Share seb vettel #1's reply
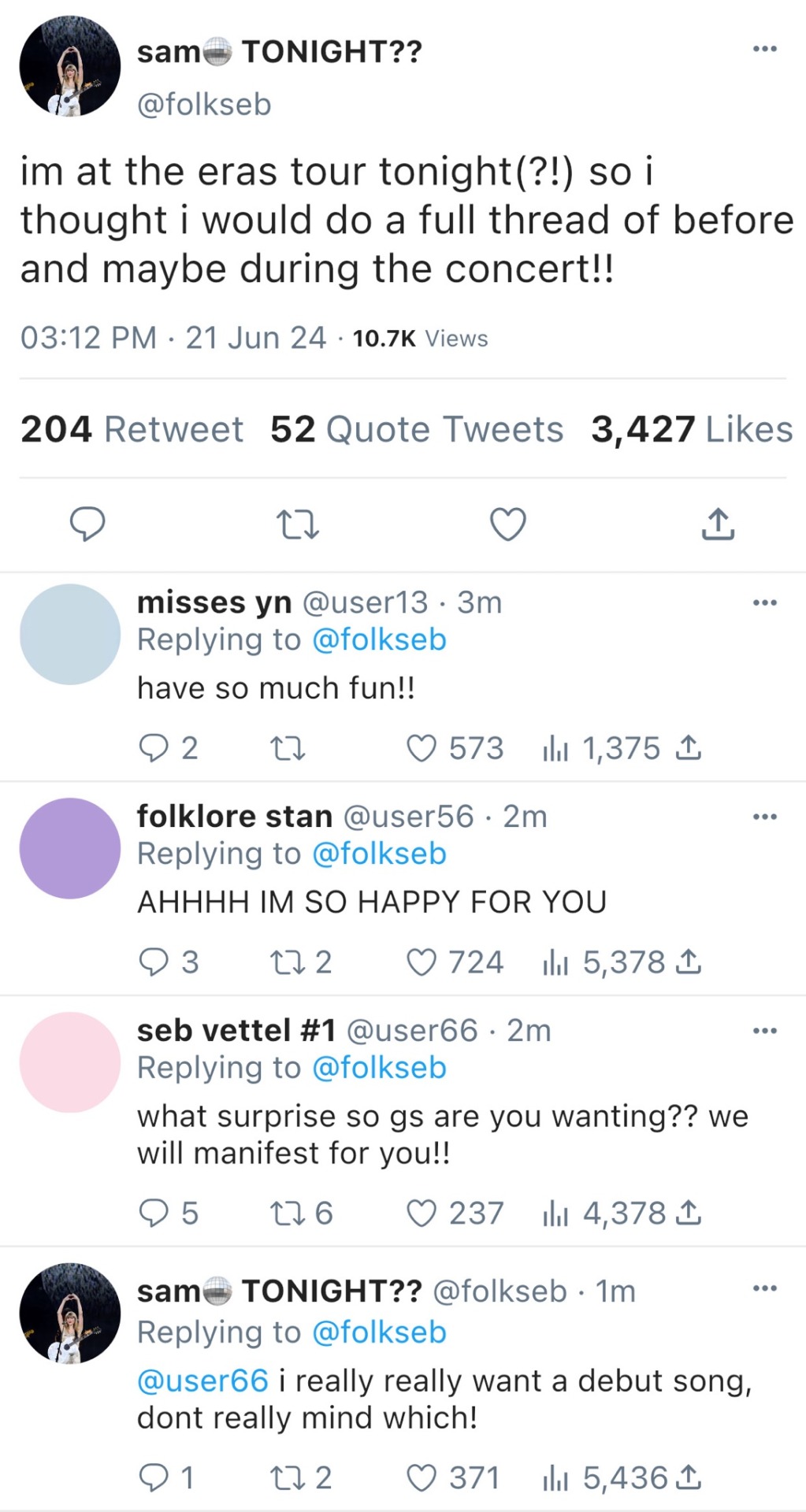 [x=689, y=1213]
